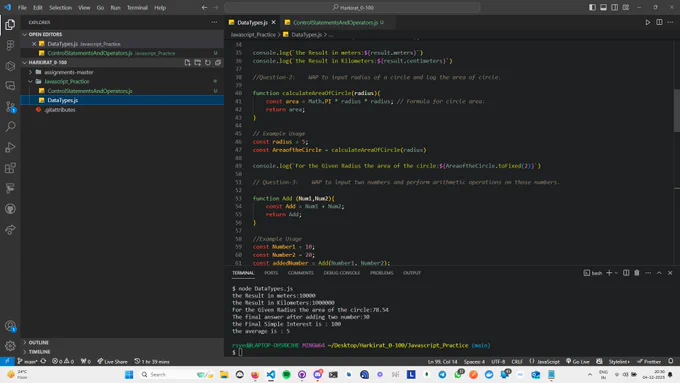Collapse the Javascript_Practice folder

pos(66,82)
